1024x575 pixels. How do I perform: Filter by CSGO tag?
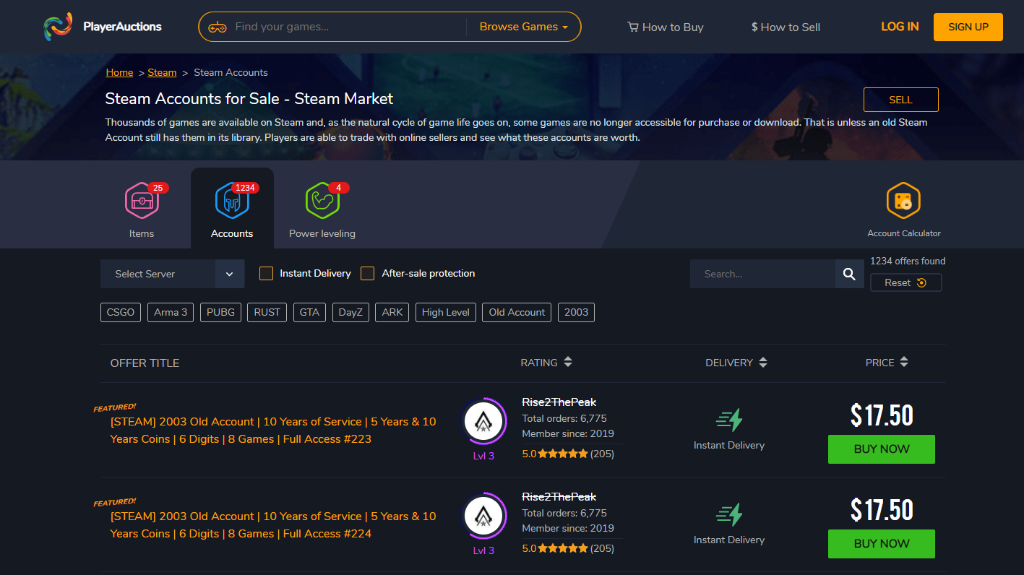point(120,312)
